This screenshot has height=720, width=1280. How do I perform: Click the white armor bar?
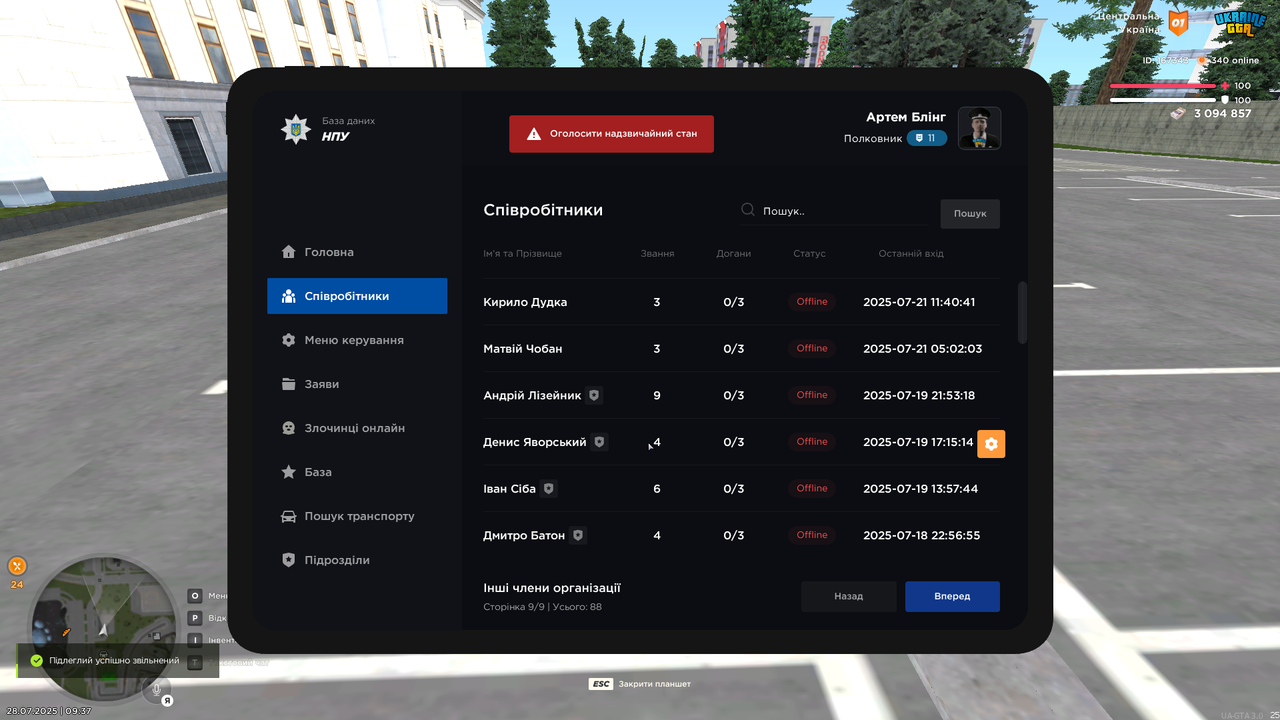(1163, 100)
